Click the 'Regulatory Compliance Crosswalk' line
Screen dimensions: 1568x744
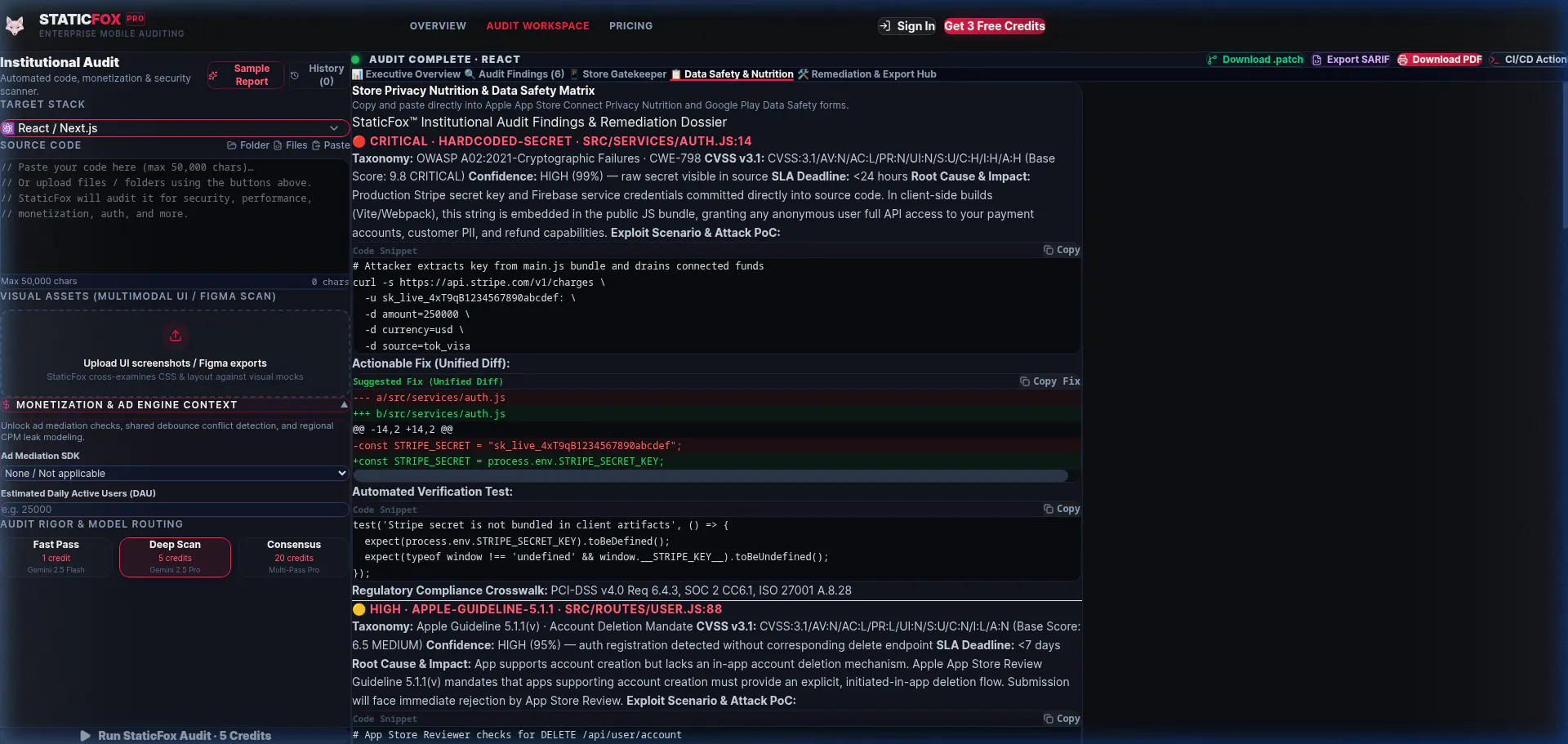click(x=602, y=590)
